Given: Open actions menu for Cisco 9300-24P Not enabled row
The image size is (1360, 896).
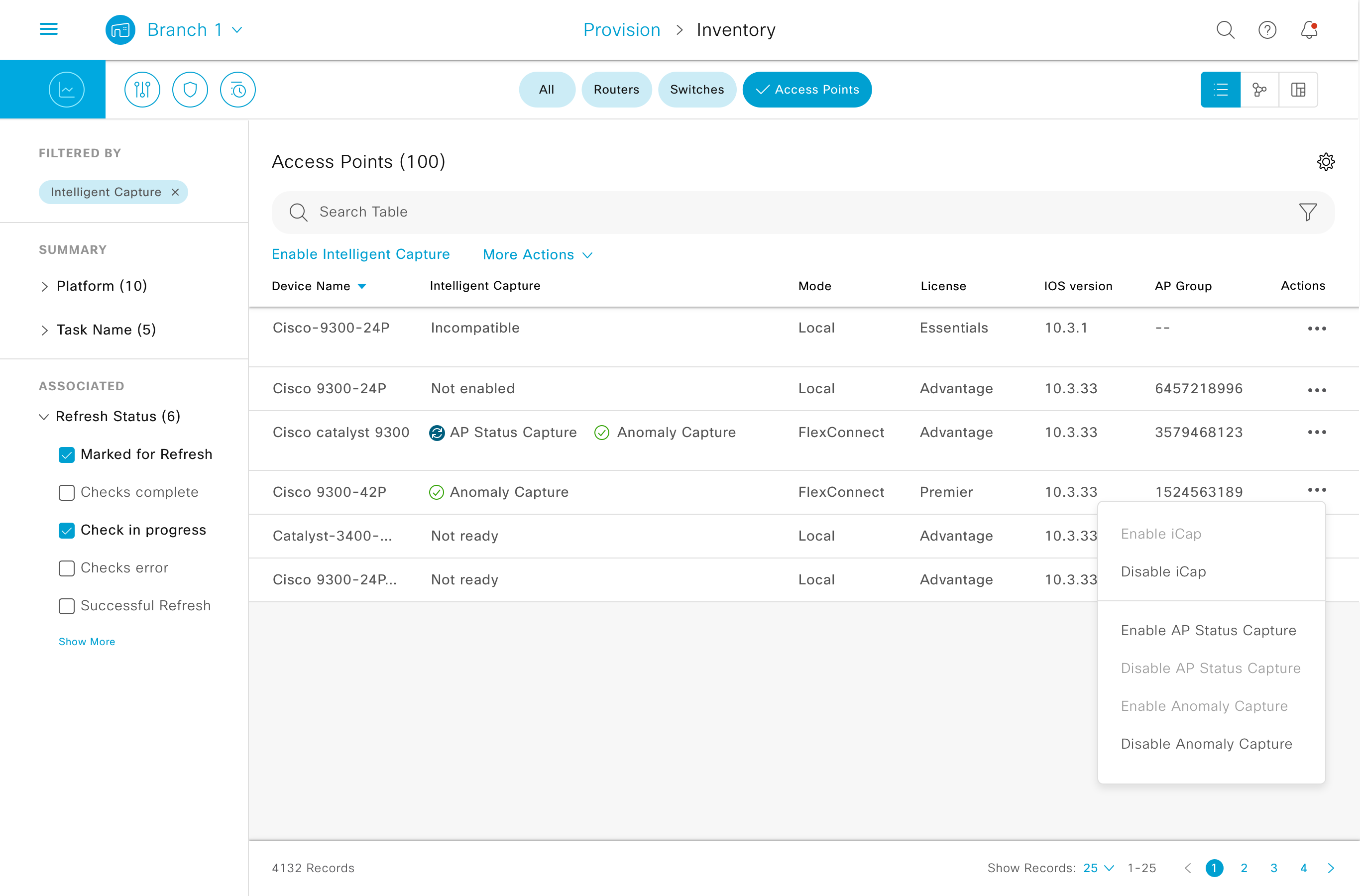Looking at the screenshot, I should point(1317,390).
